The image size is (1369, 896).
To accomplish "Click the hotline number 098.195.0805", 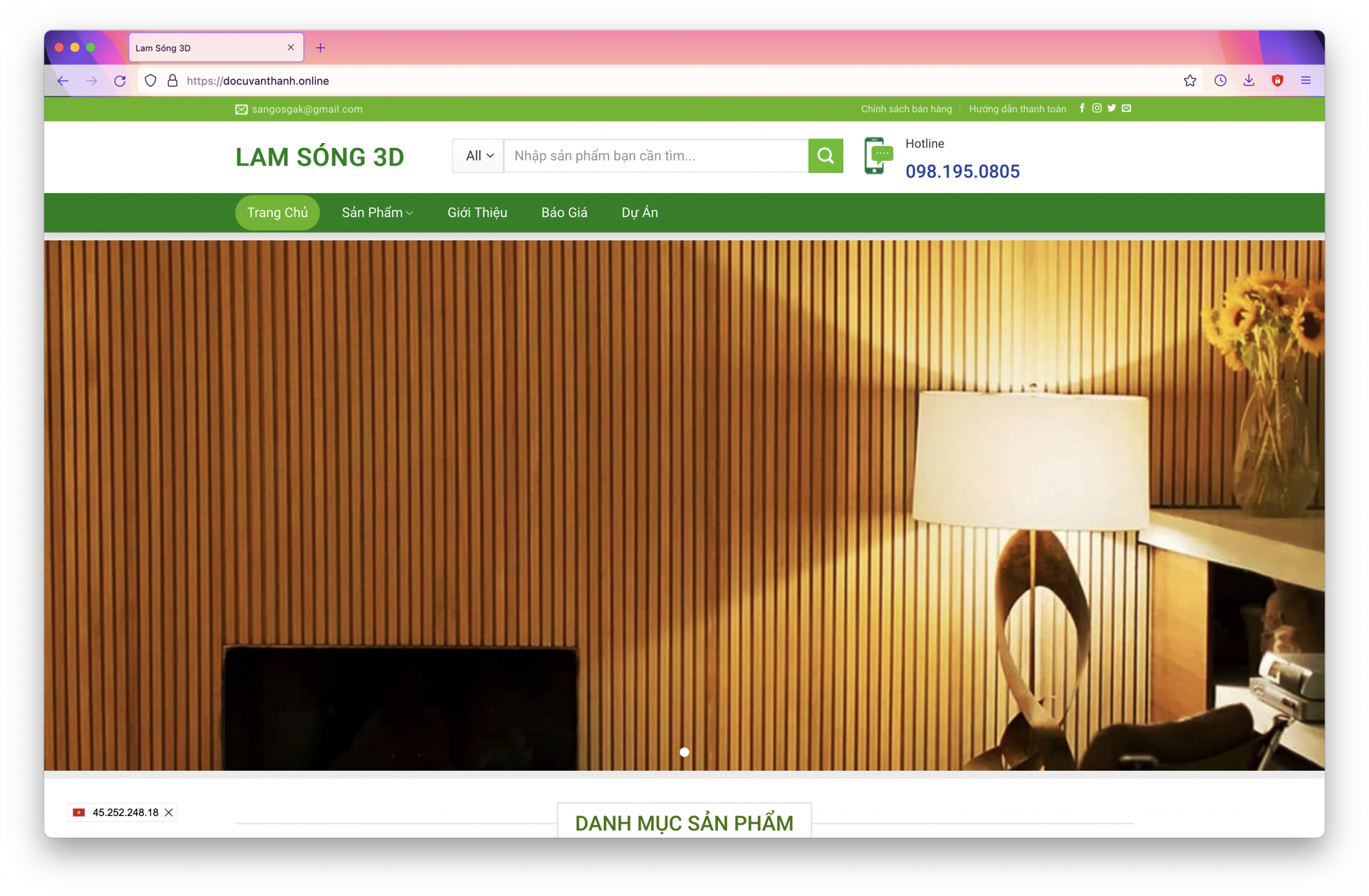I will [962, 172].
